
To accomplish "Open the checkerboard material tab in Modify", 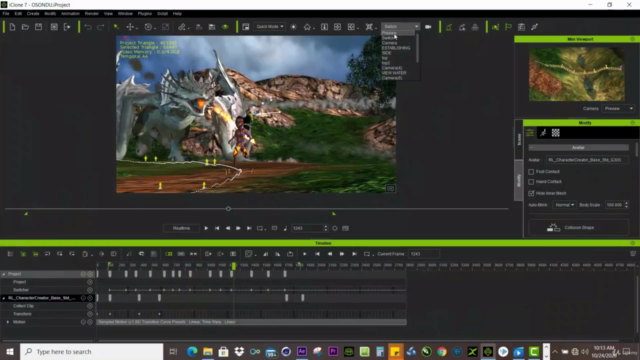I will (x=556, y=133).
